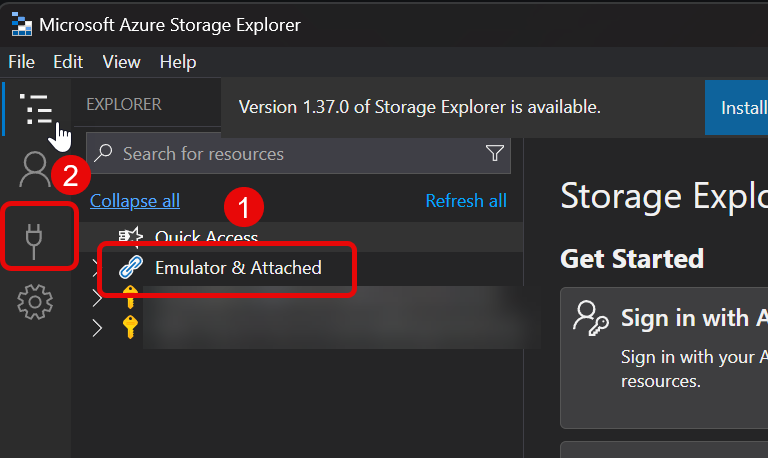768x458 pixels.
Task: Click the Refresh all link
Action: [466, 201]
